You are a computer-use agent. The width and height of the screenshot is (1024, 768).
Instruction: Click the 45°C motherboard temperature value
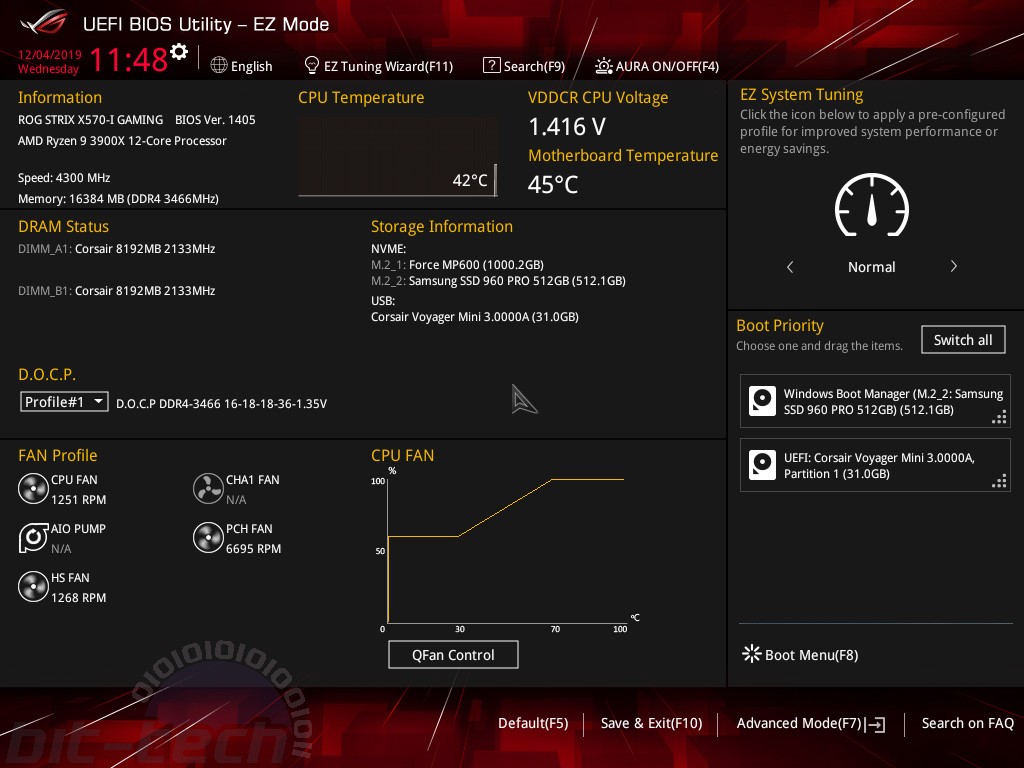pos(552,184)
